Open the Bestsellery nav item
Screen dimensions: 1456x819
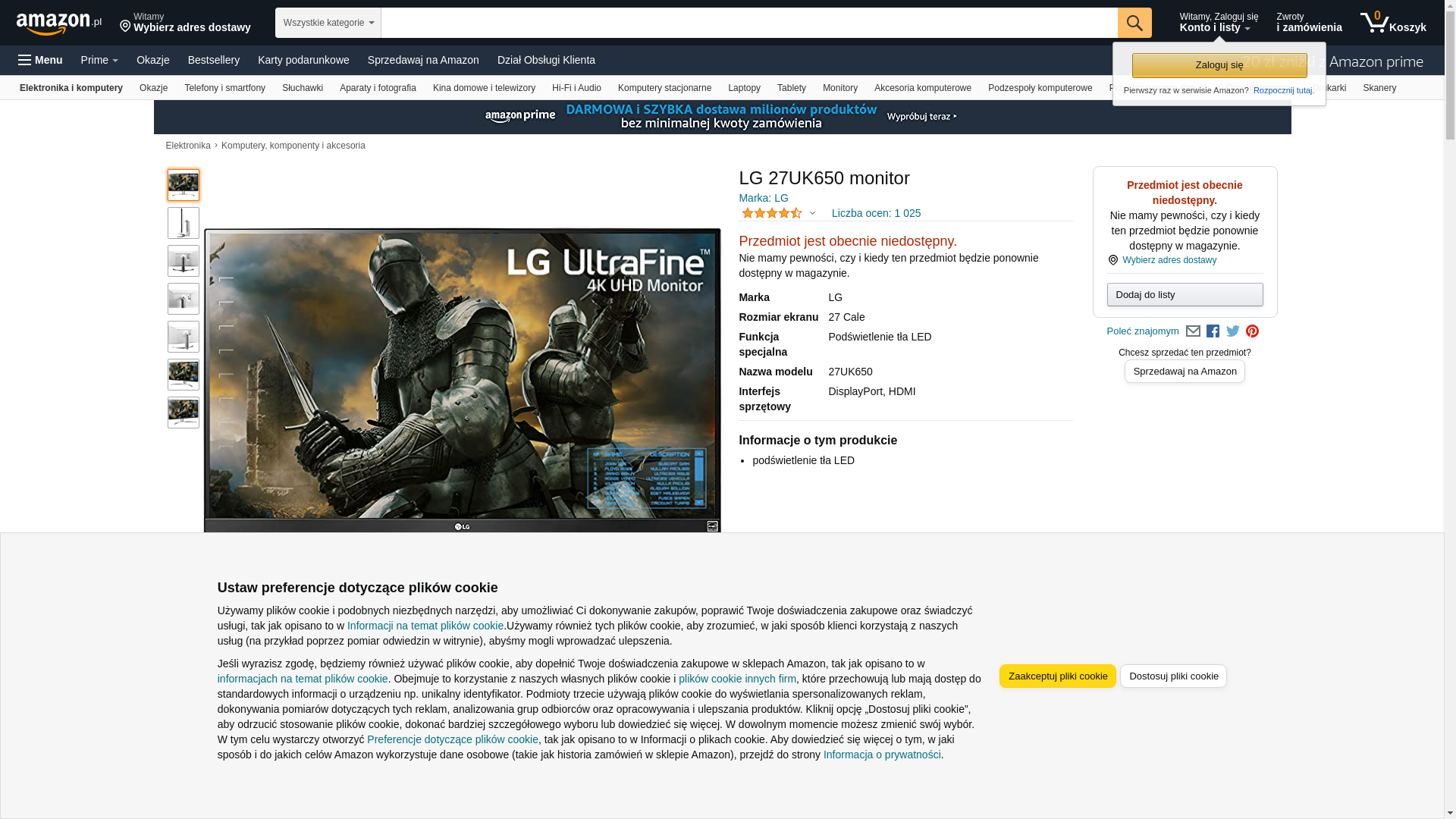tap(213, 60)
